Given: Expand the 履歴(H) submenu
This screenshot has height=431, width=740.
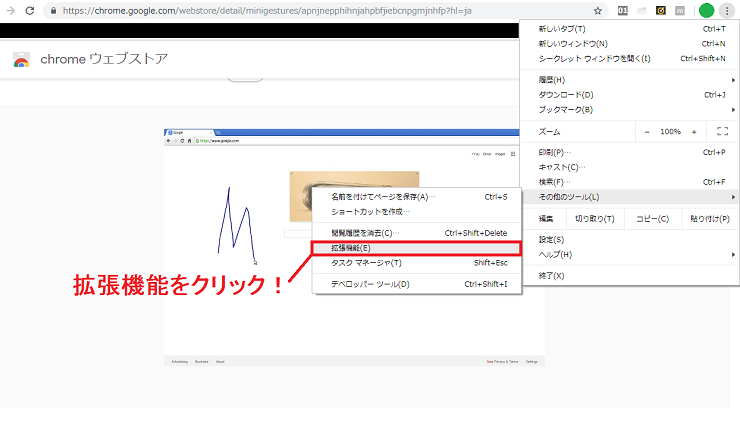Looking at the screenshot, I should tap(630, 80).
